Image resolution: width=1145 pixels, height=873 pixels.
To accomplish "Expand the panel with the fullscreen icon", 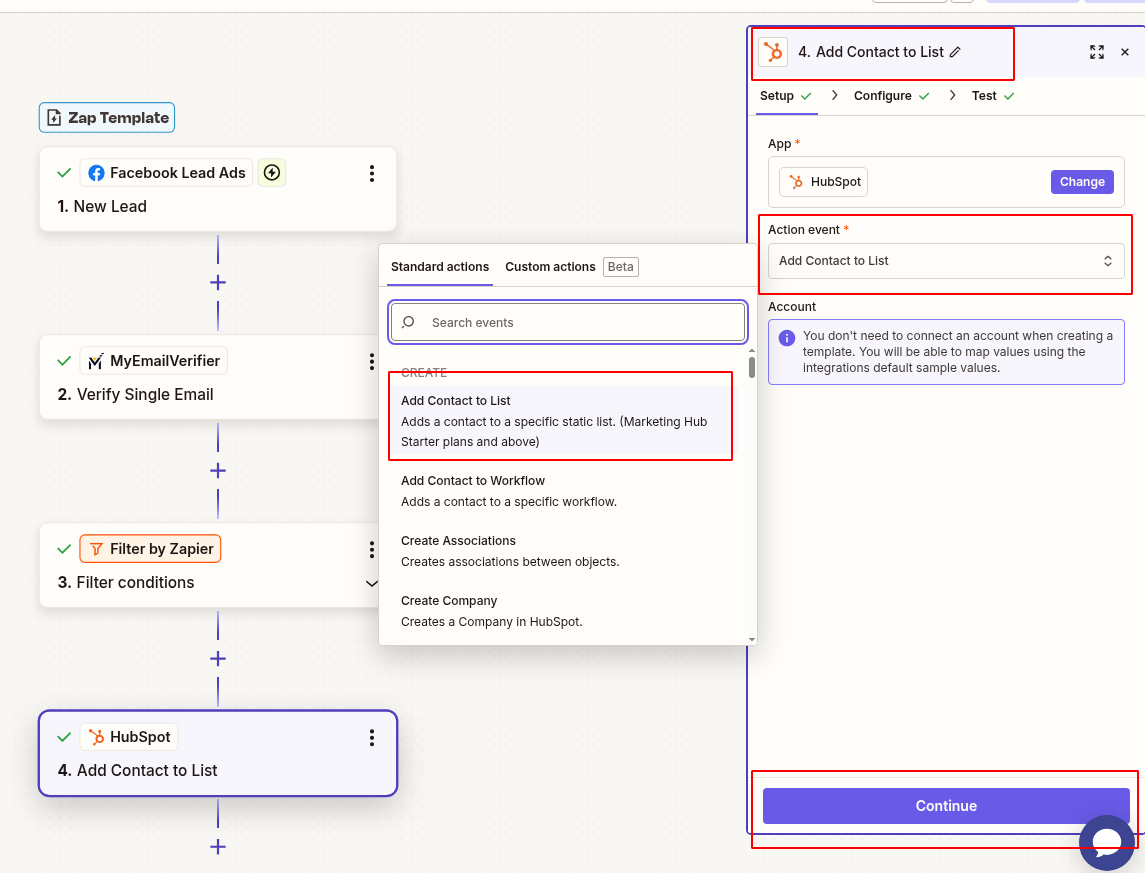I will click(x=1097, y=52).
